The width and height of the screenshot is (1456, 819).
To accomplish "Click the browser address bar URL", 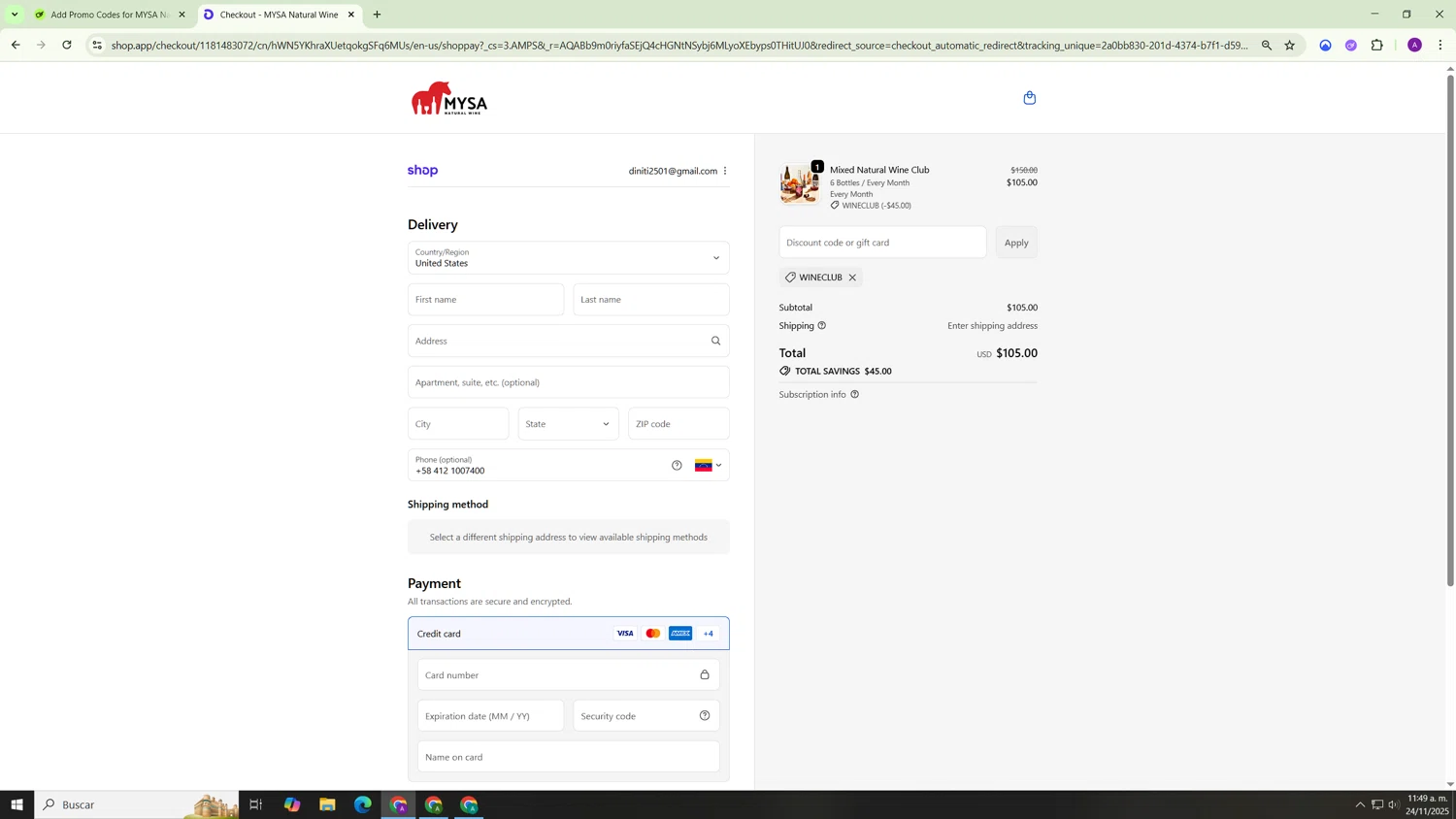I will click(679, 45).
